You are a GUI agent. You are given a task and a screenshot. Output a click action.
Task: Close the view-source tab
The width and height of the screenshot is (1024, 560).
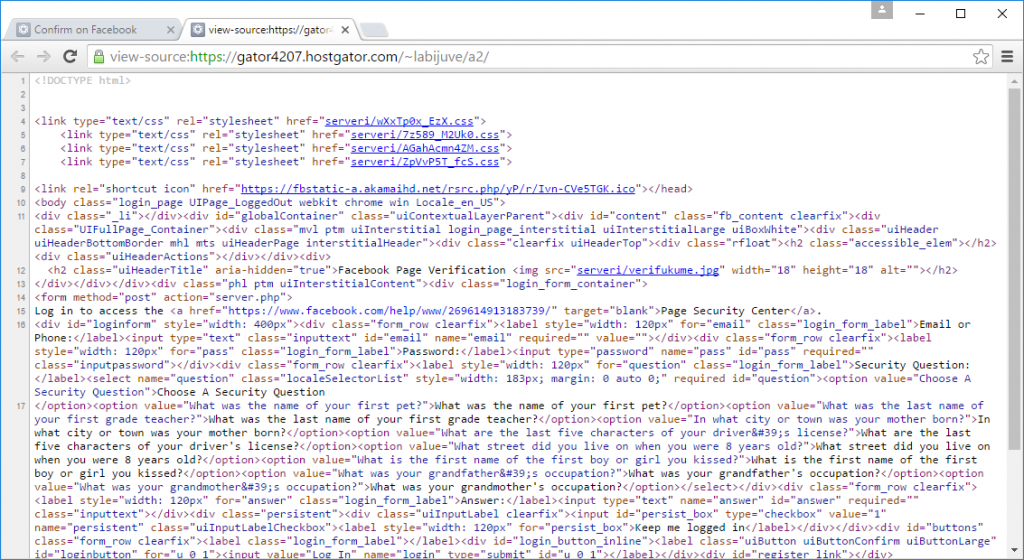pyautogui.click(x=345, y=29)
